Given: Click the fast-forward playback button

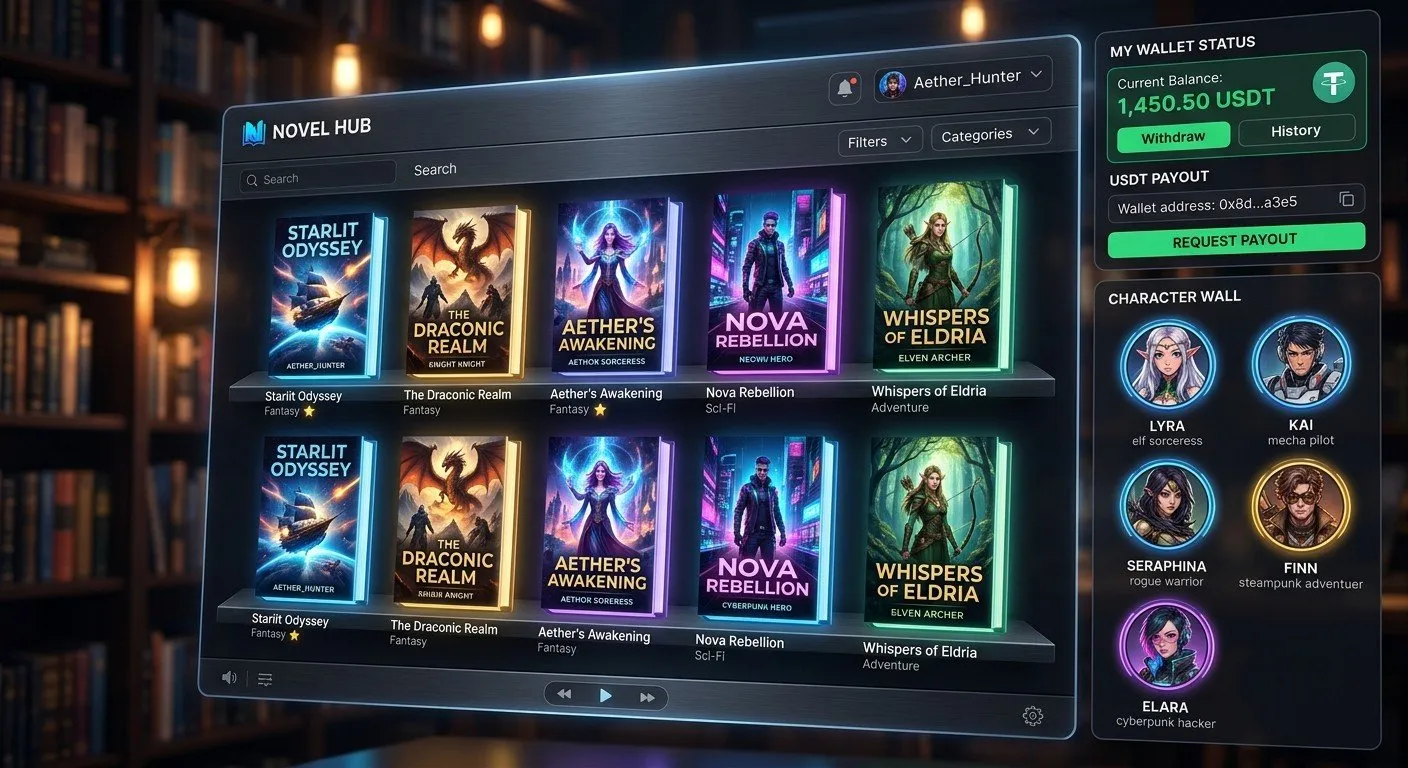Looking at the screenshot, I should coord(647,697).
